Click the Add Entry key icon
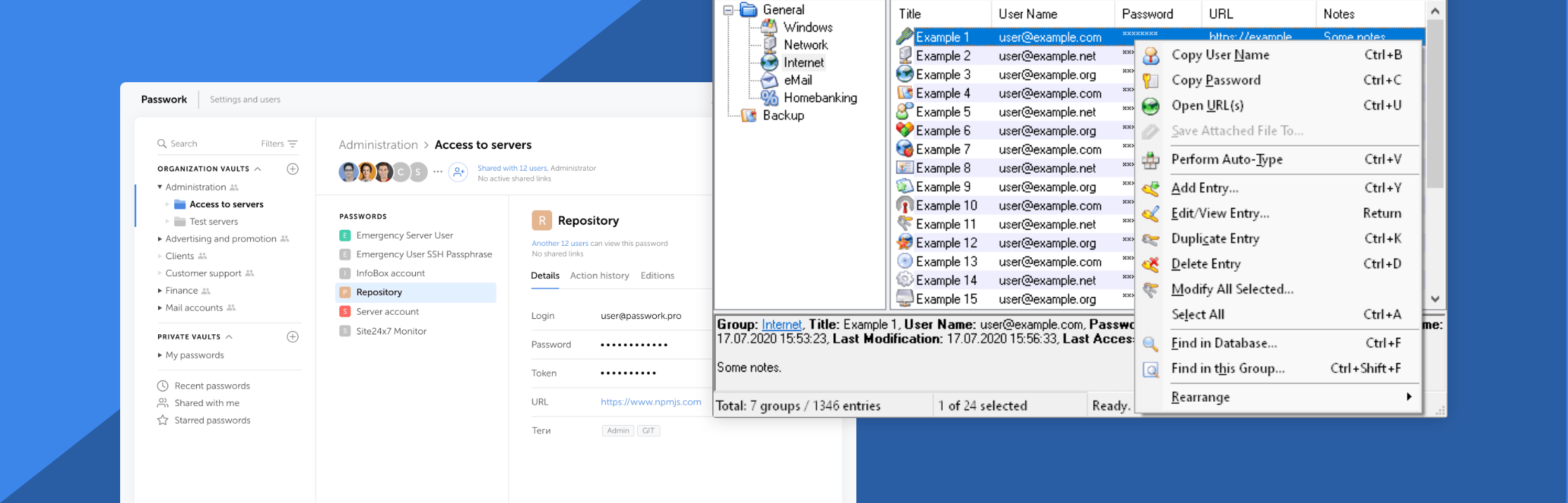 click(x=1151, y=188)
